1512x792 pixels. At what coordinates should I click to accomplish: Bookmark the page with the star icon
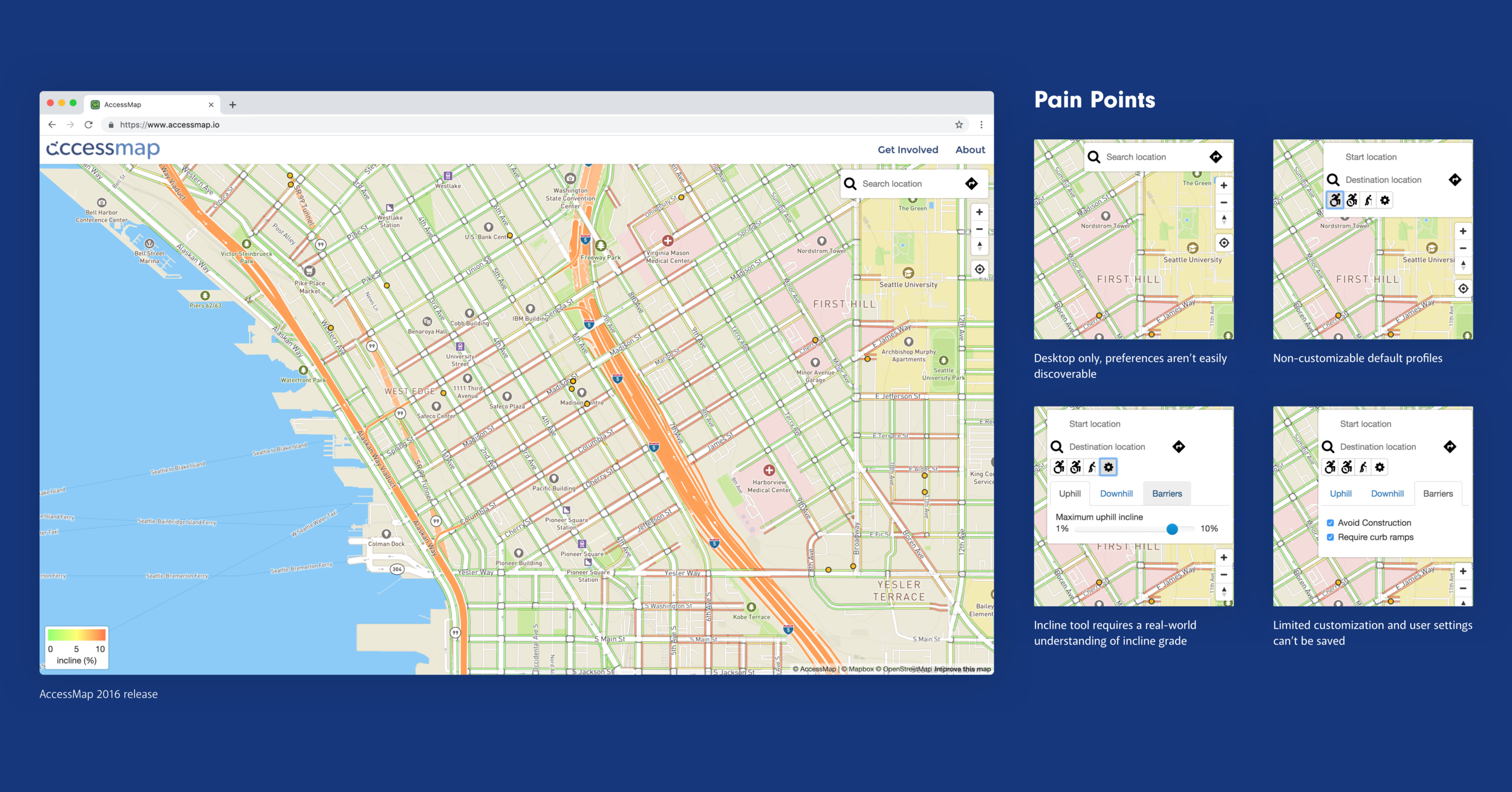click(959, 125)
